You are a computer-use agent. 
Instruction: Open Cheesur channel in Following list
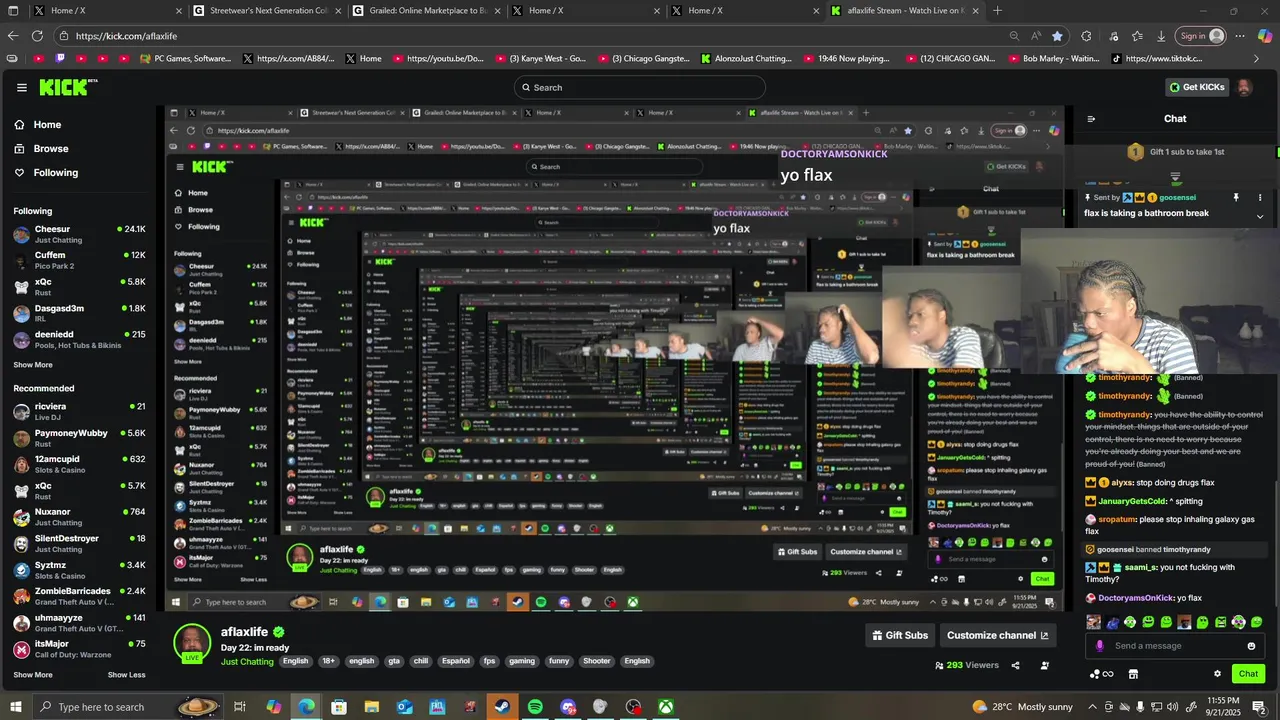79,235
